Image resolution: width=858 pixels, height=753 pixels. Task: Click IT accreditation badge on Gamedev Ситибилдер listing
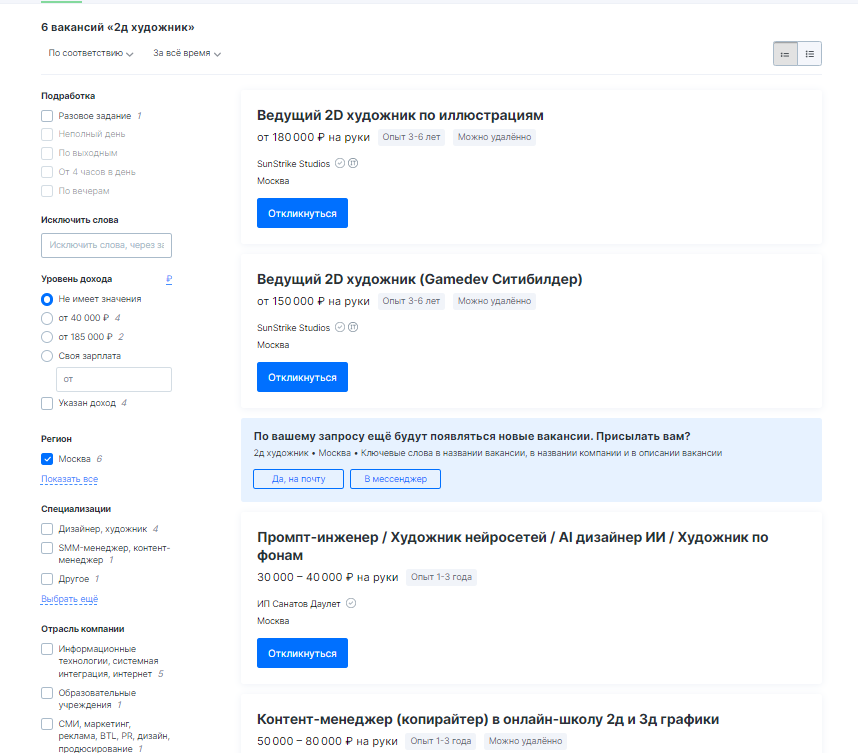pos(353,327)
